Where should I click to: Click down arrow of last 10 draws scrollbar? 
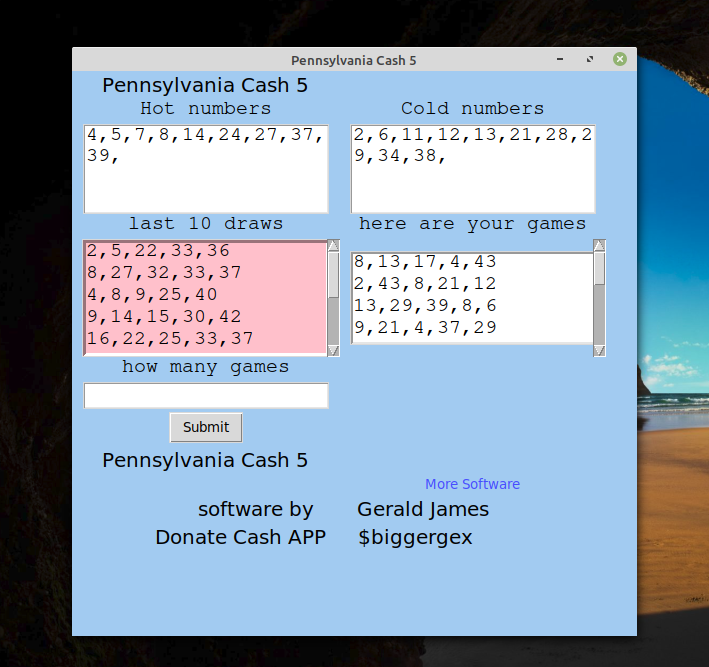(333, 351)
